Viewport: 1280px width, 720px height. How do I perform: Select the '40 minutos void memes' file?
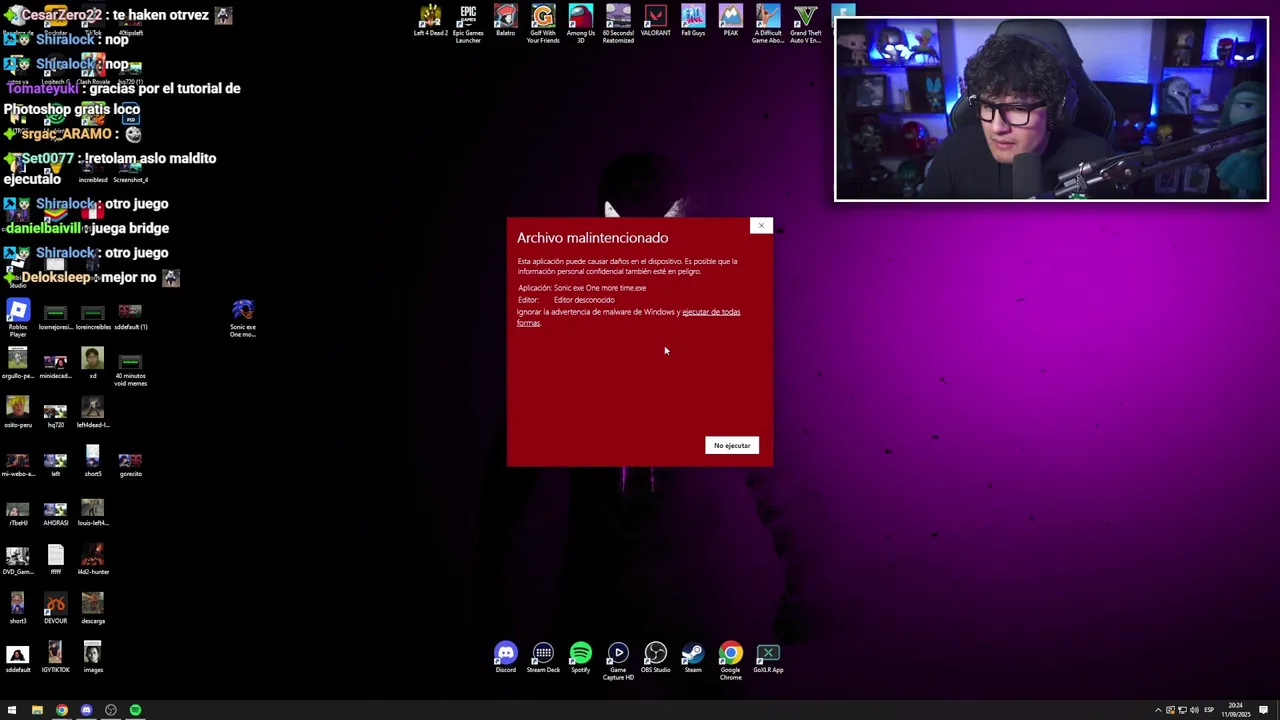[130, 368]
